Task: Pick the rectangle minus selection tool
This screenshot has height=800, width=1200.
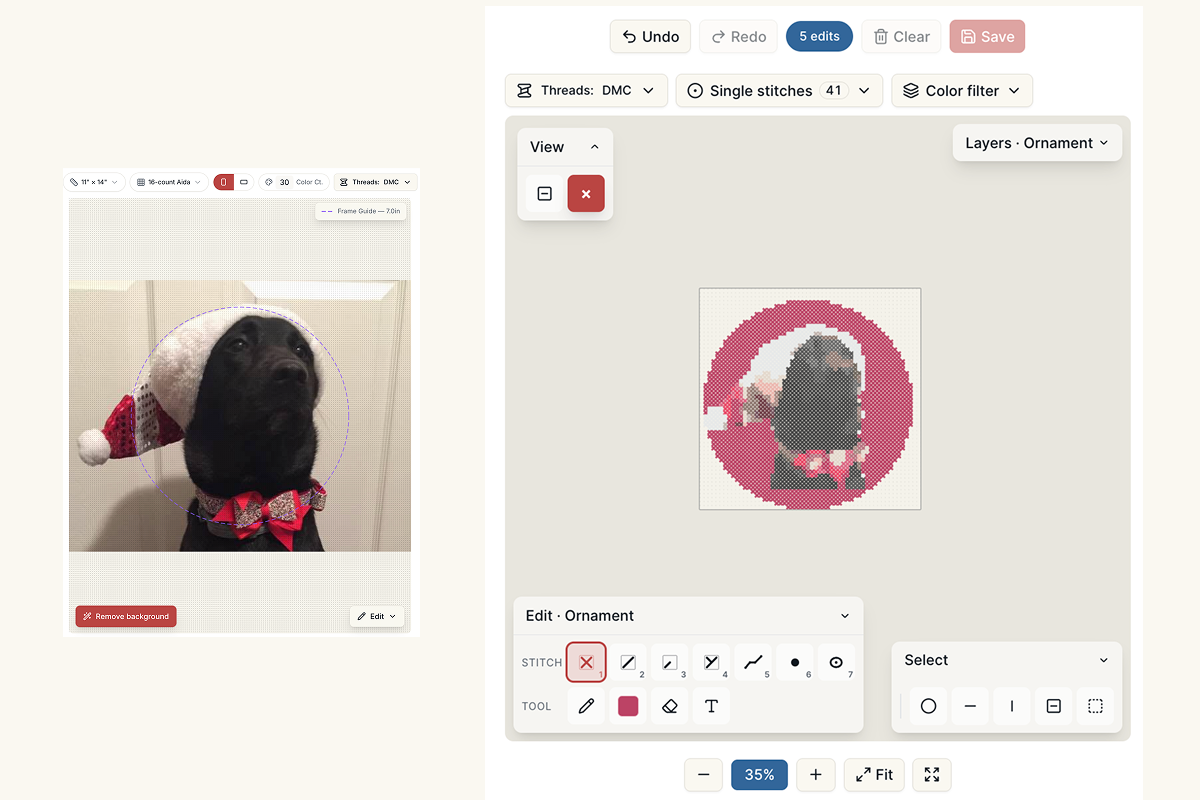Action: (1053, 706)
